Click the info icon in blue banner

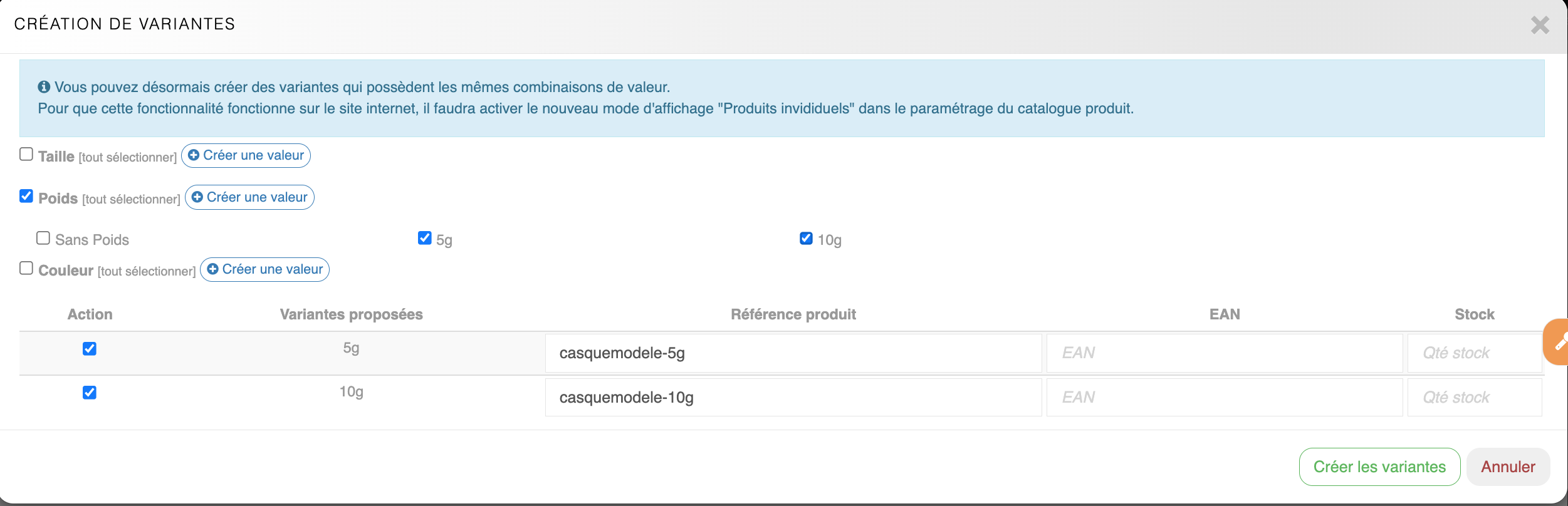point(44,87)
